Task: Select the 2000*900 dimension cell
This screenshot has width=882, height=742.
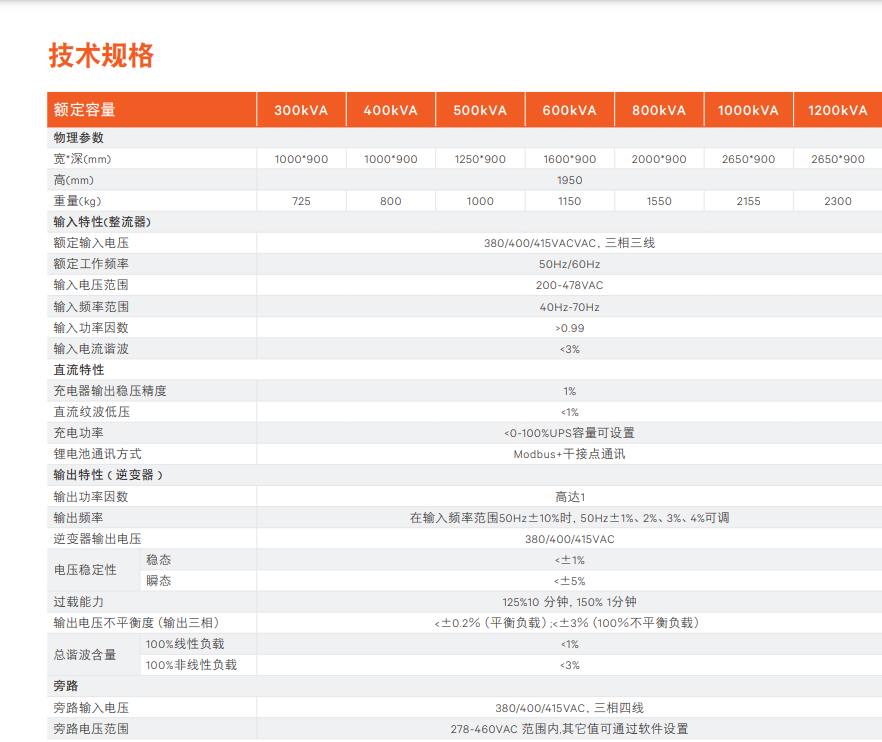Action: (659, 159)
